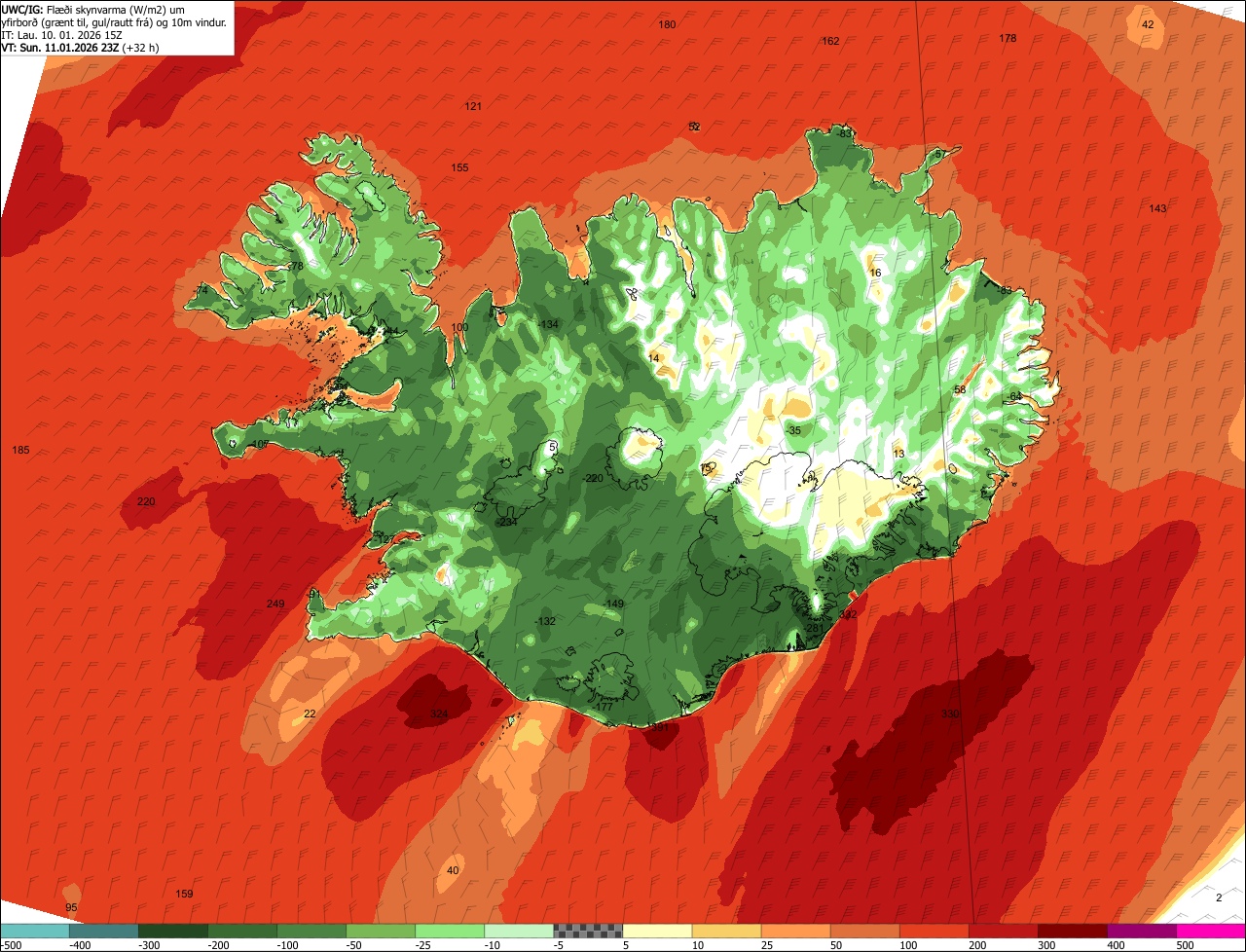Select the -234 value label
The image size is (1246, 952).
[507, 522]
